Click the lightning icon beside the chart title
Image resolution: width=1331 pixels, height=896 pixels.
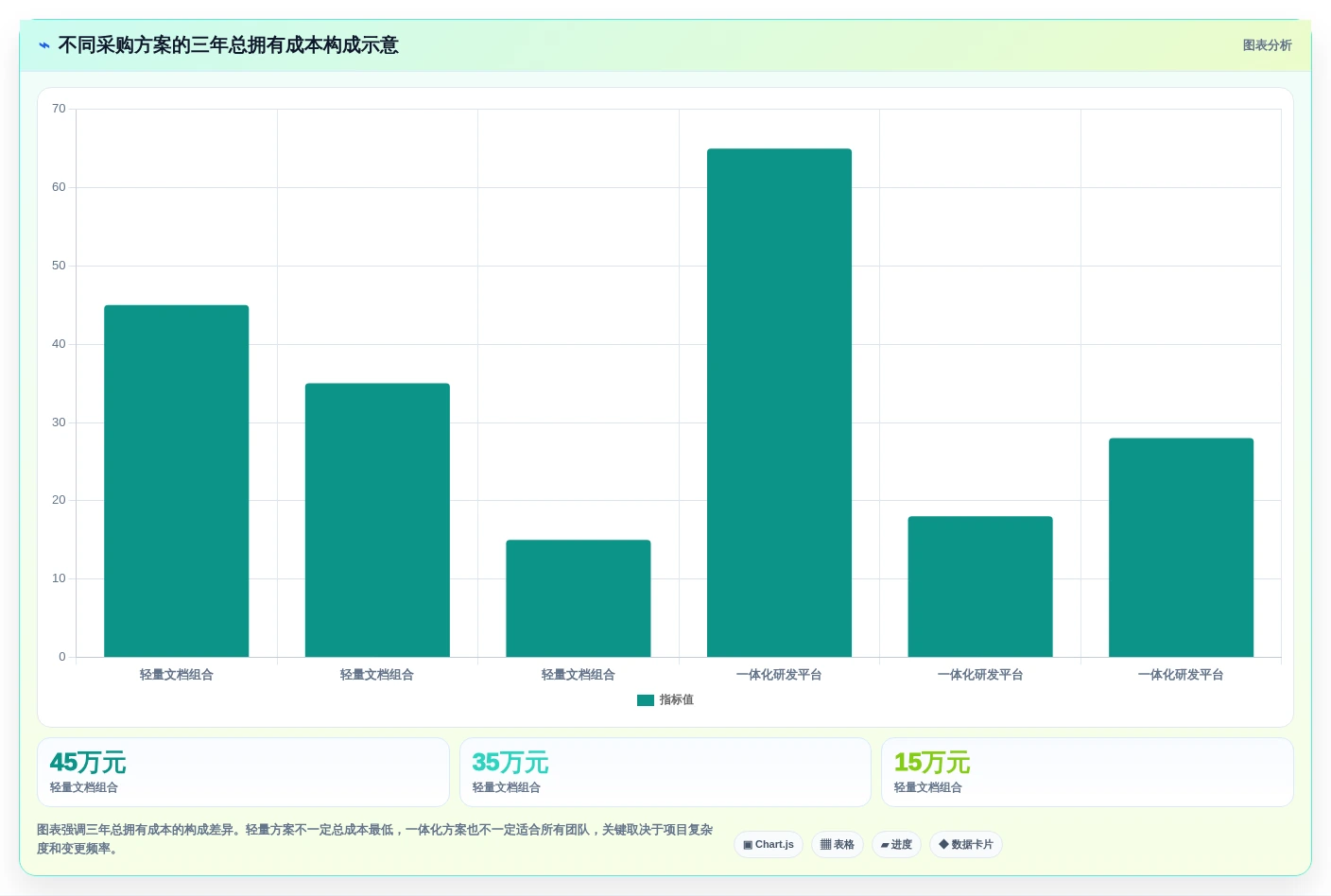44,45
